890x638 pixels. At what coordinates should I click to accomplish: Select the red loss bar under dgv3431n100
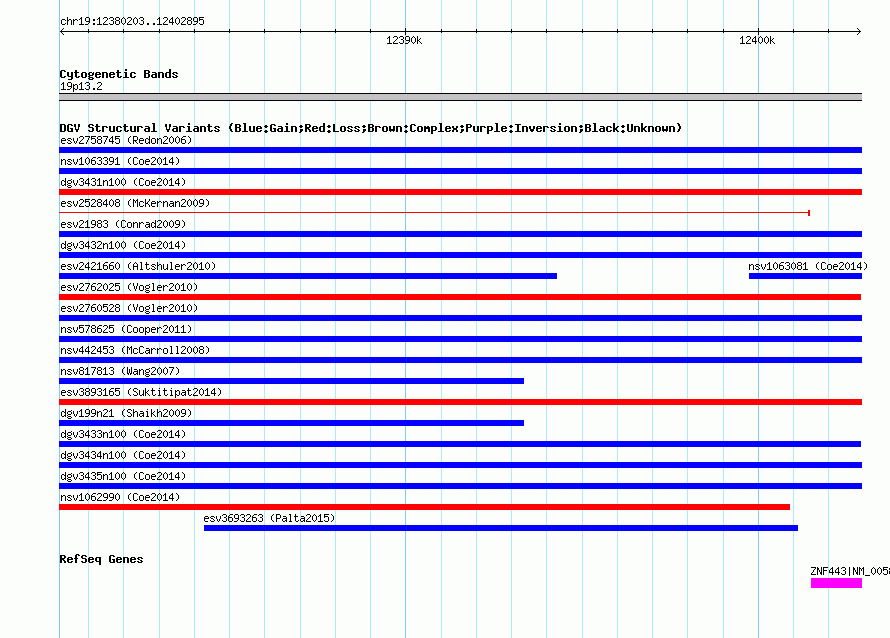click(460, 192)
